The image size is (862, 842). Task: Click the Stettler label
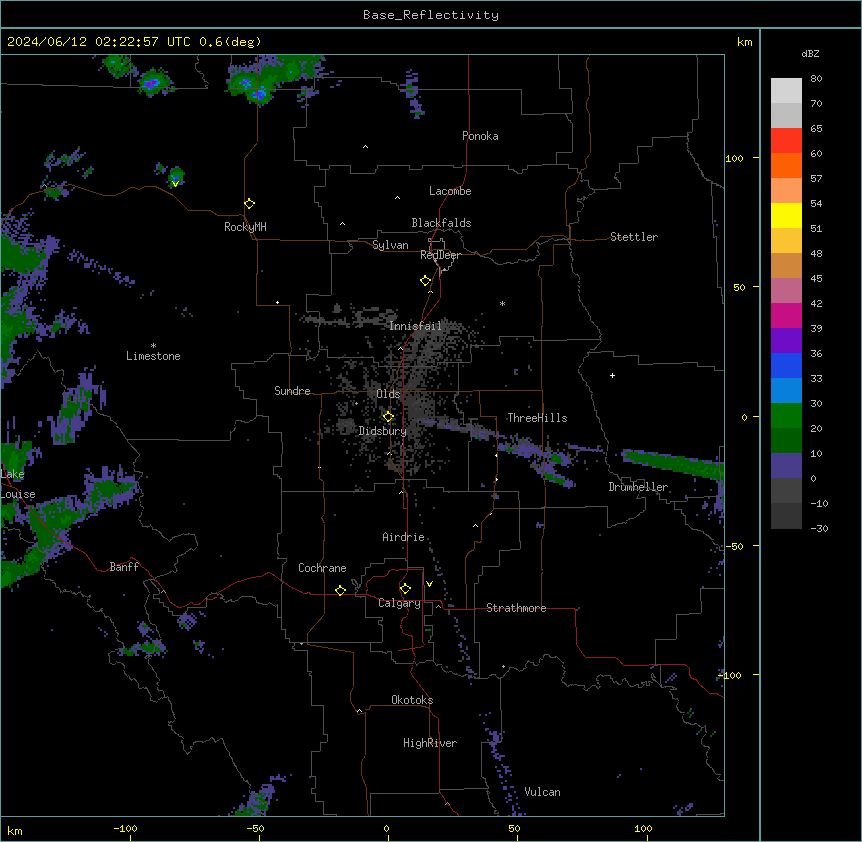coord(634,237)
